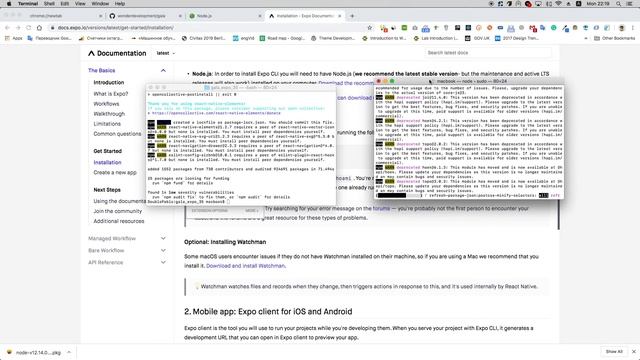This screenshot has width=640, height=360.
Task: Open the Walkthrough sidebar page
Action: tap(109, 114)
